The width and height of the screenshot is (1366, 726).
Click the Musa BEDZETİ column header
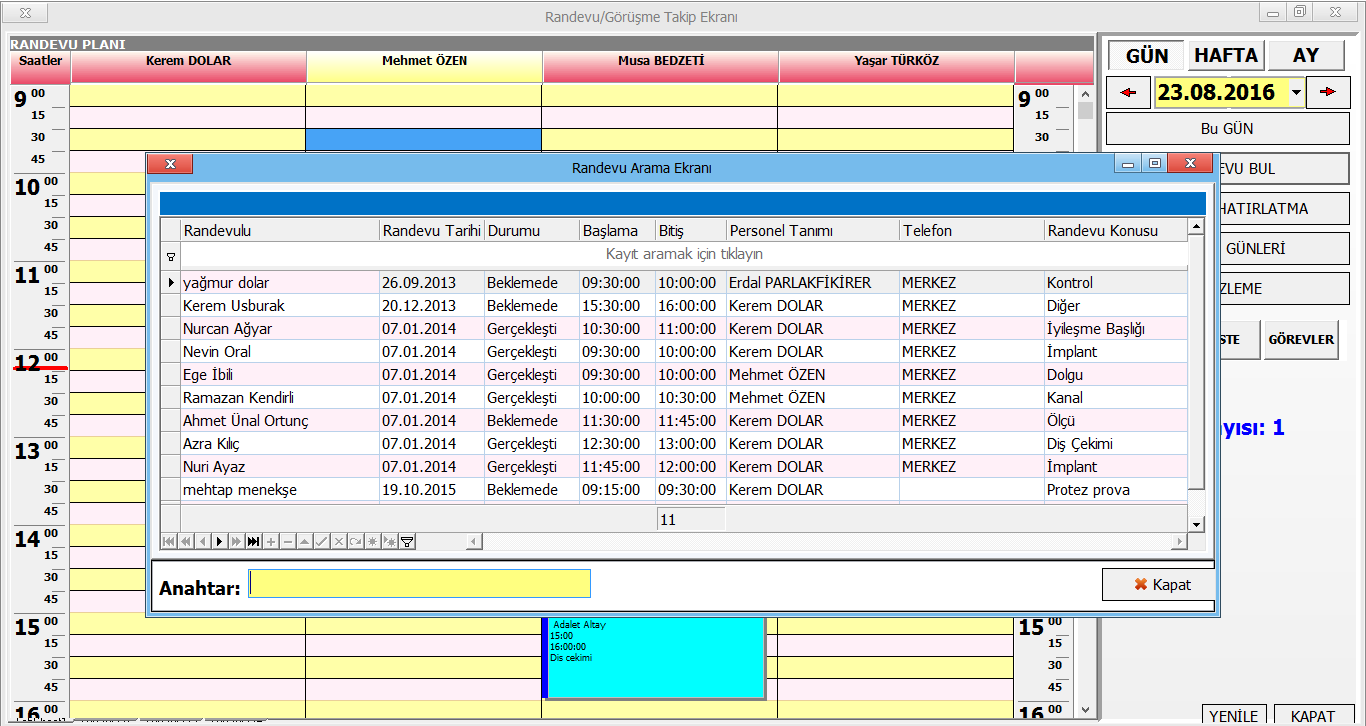pos(660,67)
